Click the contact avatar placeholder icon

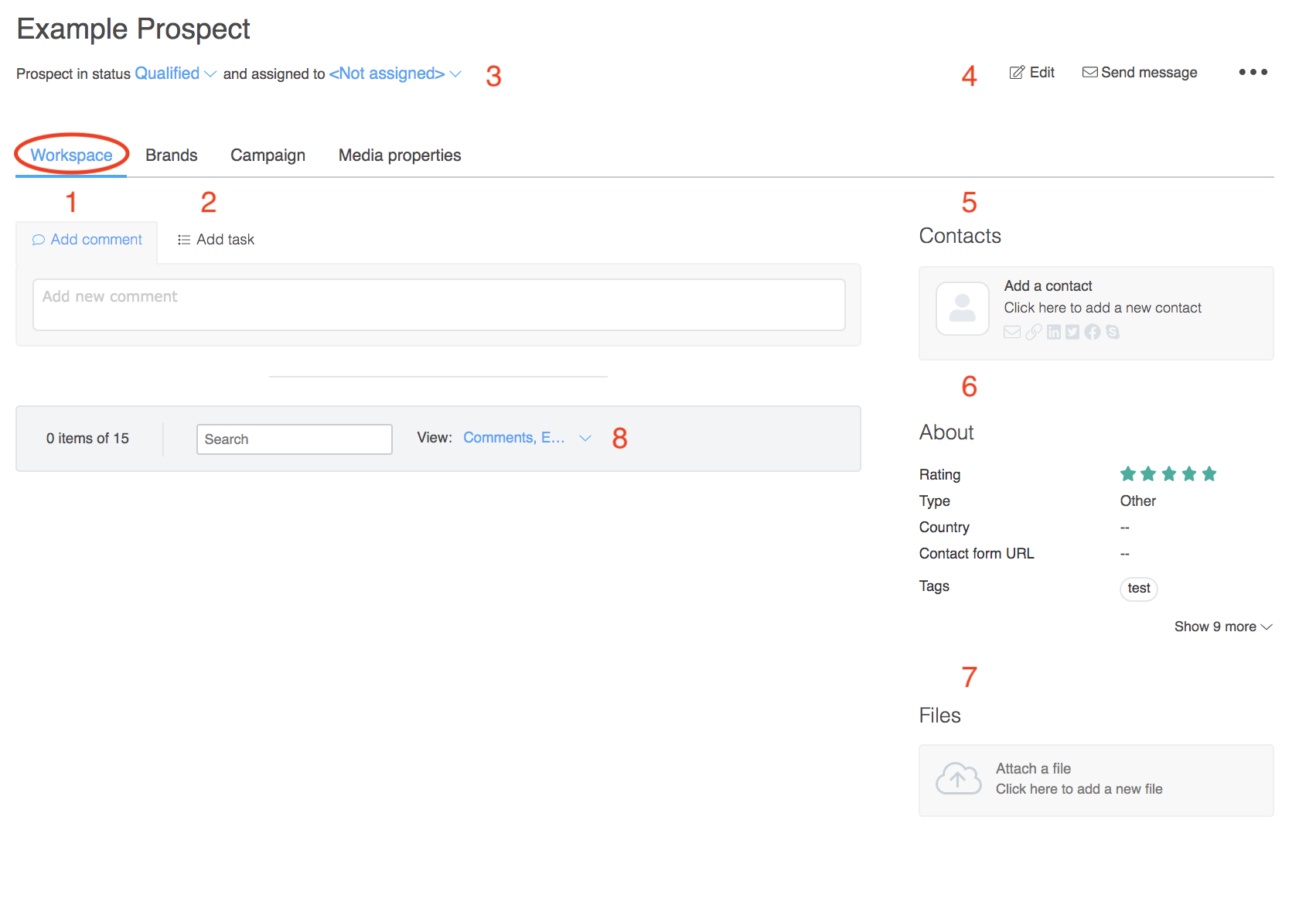[x=962, y=309]
